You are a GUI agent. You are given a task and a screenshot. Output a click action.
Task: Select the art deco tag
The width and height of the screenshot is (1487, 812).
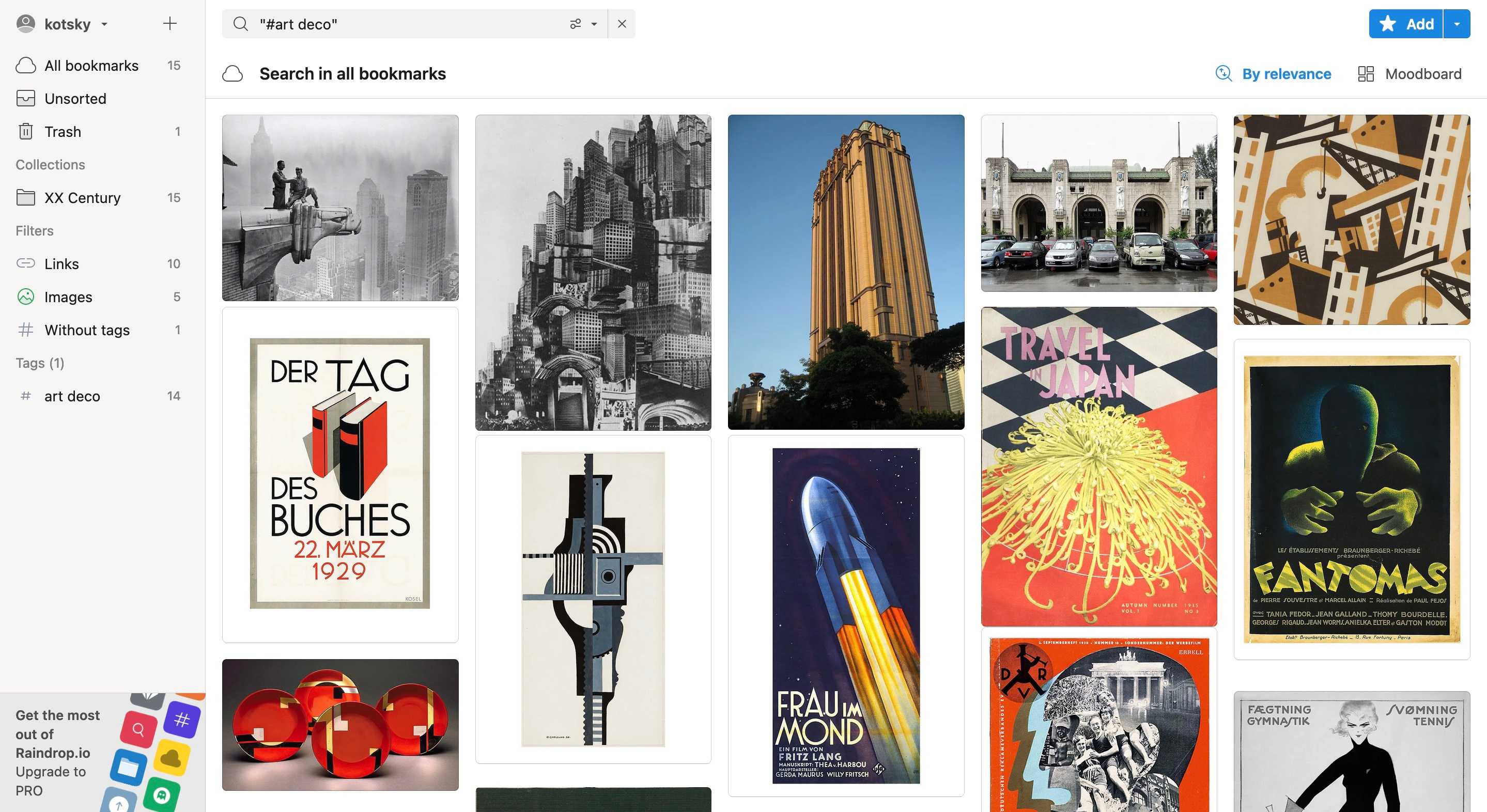tap(72, 396)
